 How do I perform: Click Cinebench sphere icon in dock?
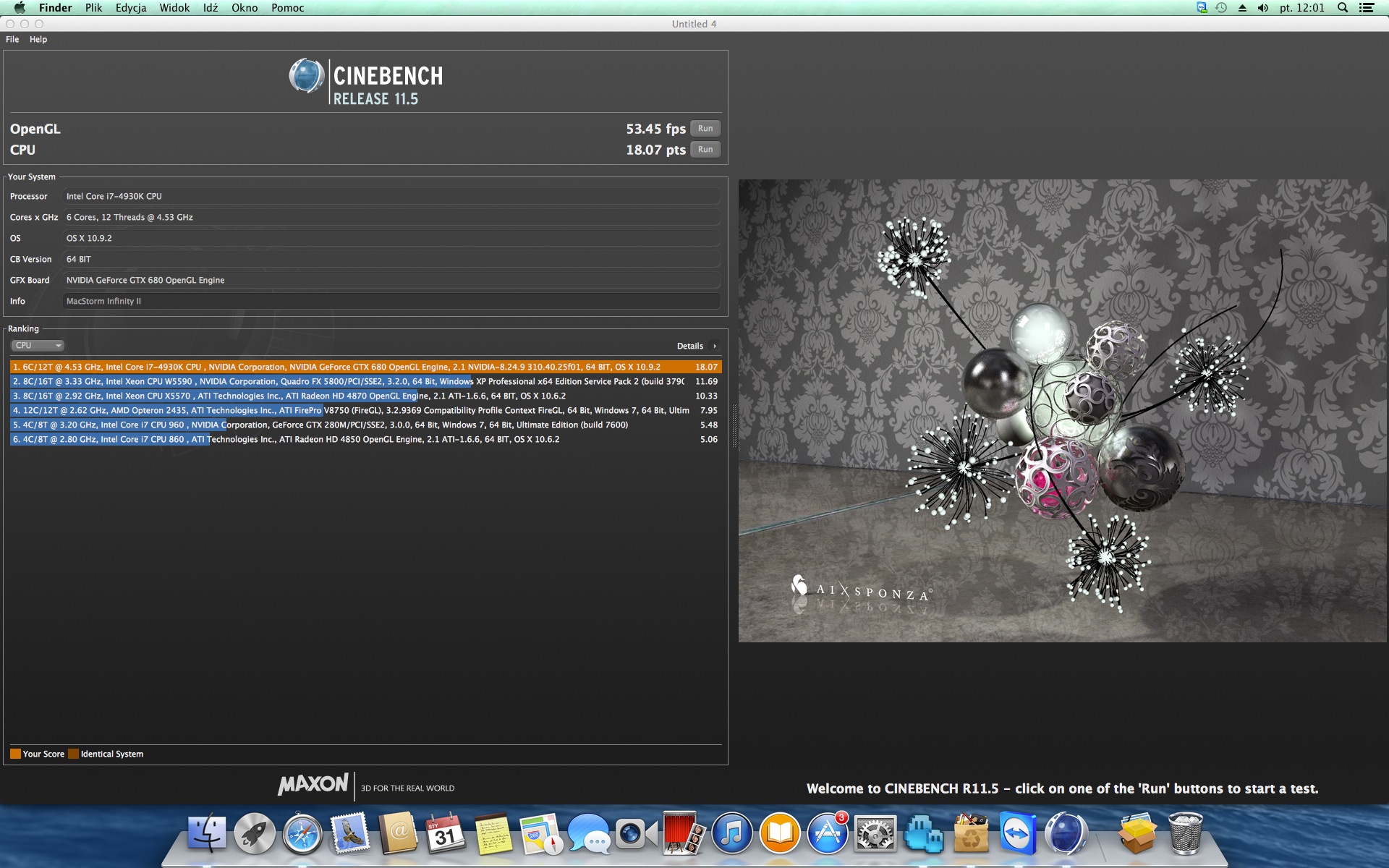click(1066, 834)
